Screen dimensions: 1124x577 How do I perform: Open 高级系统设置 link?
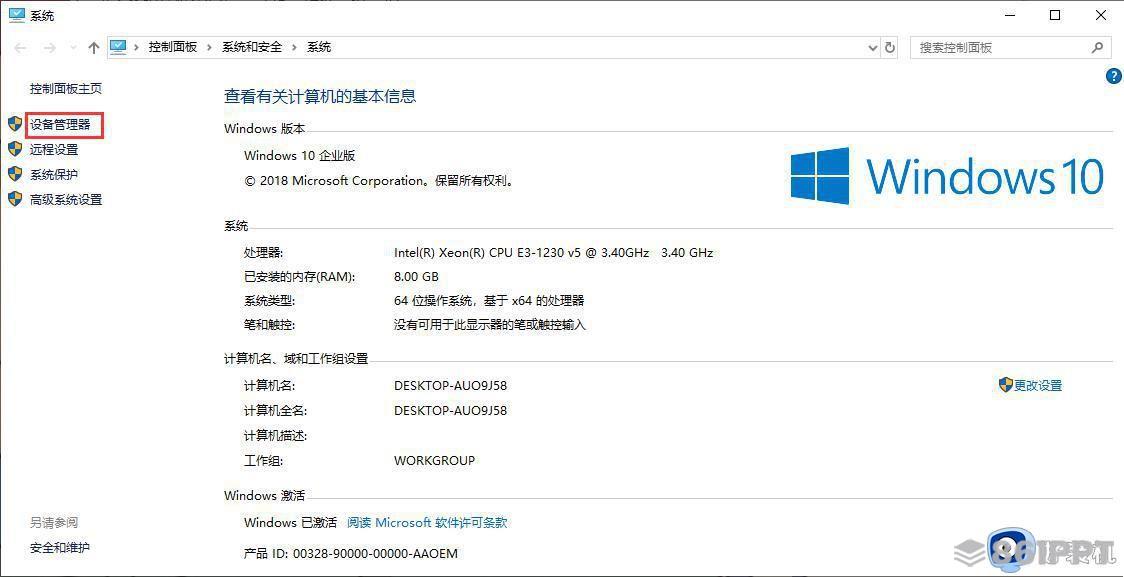coord(66,199)
